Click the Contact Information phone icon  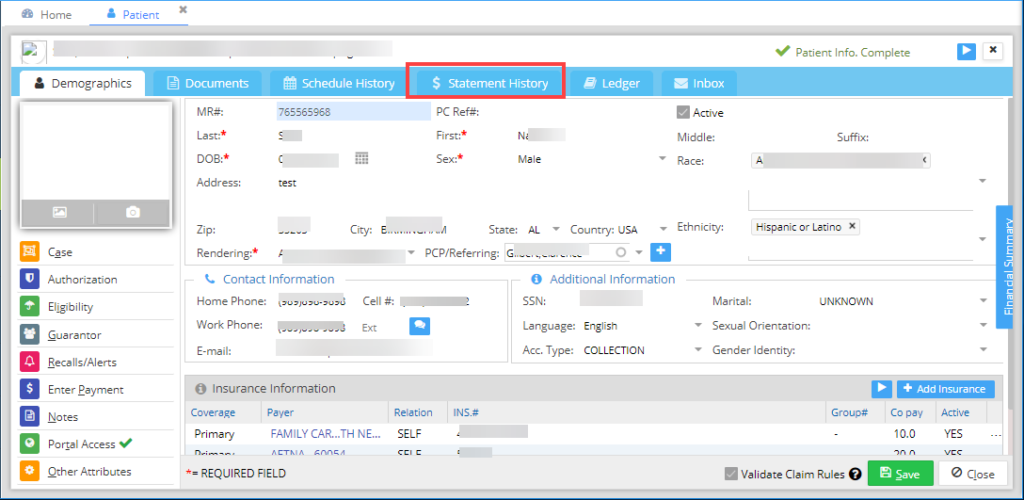[210, 279]
